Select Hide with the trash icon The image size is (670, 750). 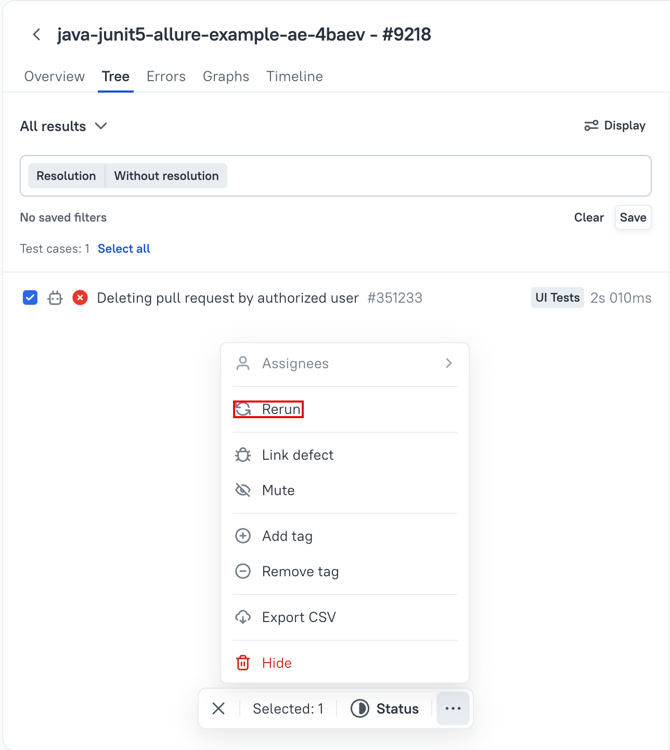[x=276, y=663]
